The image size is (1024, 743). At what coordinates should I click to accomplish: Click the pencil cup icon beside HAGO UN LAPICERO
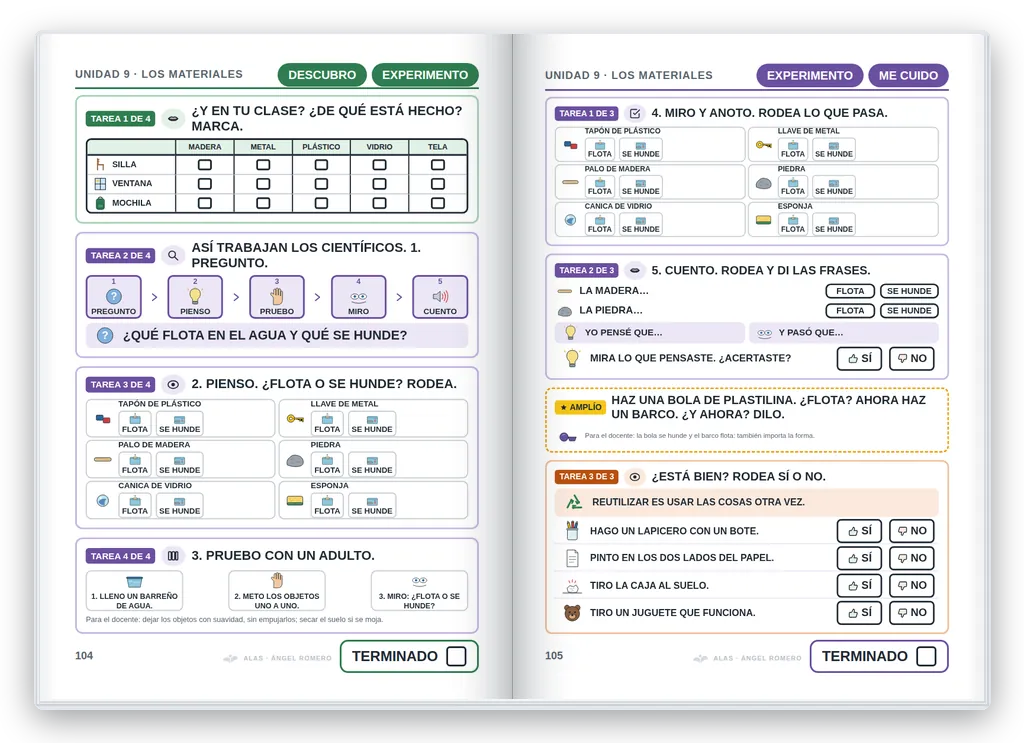[572, 530]
